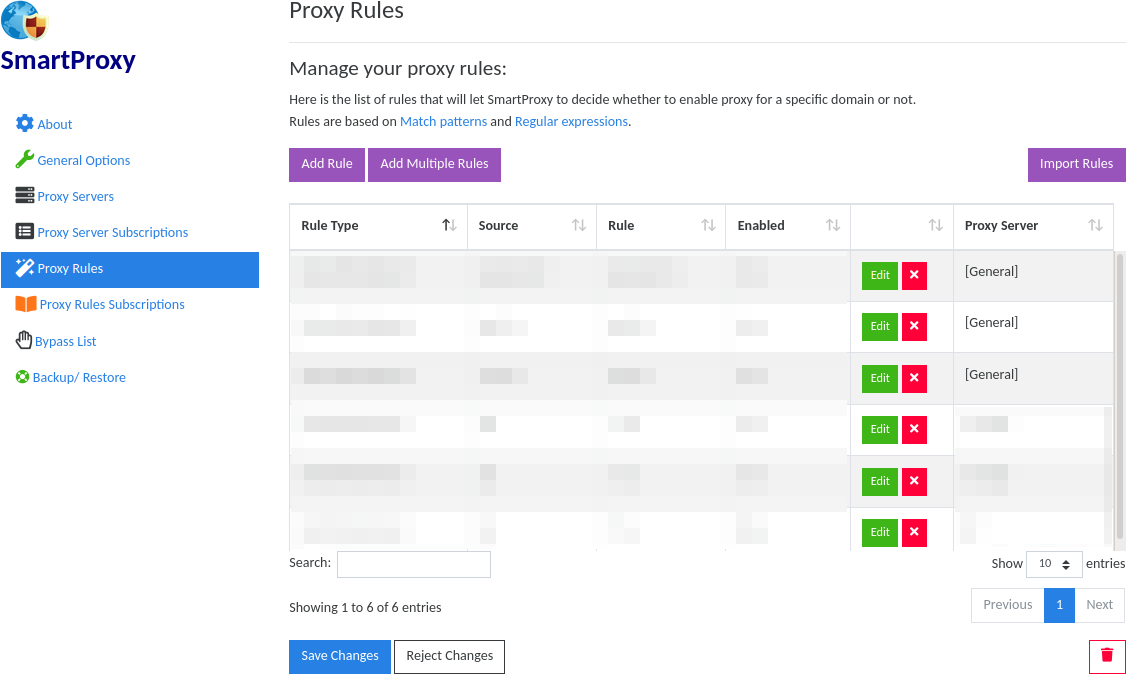Click the hand icon for Bypass List
This screenshot has height=679, width=1130.
pyautogui.click(x=24, y=341)
